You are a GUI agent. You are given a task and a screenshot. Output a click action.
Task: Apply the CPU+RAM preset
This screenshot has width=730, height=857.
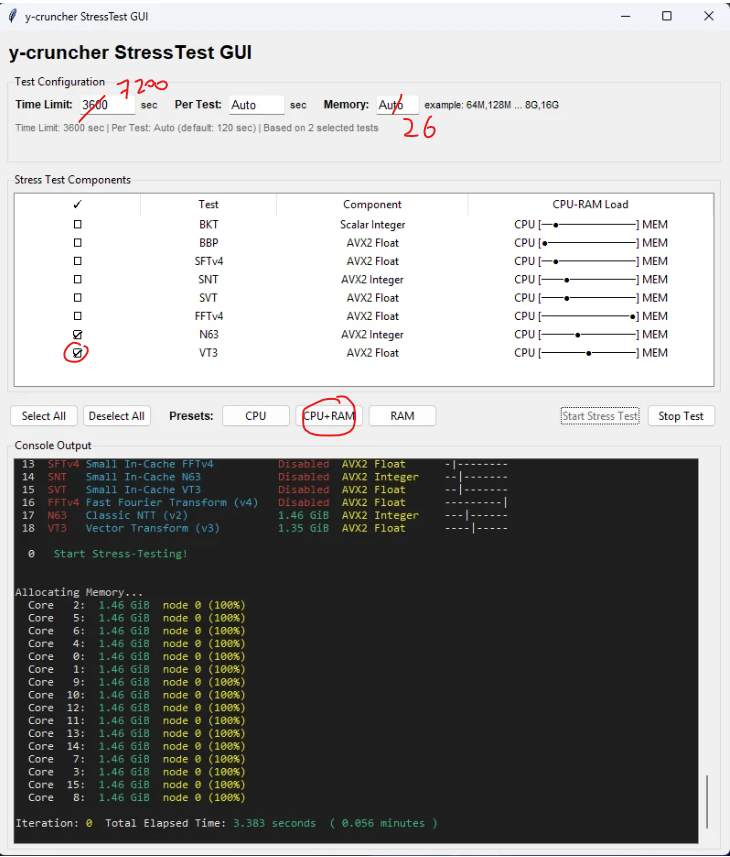(x=329, y=416)
